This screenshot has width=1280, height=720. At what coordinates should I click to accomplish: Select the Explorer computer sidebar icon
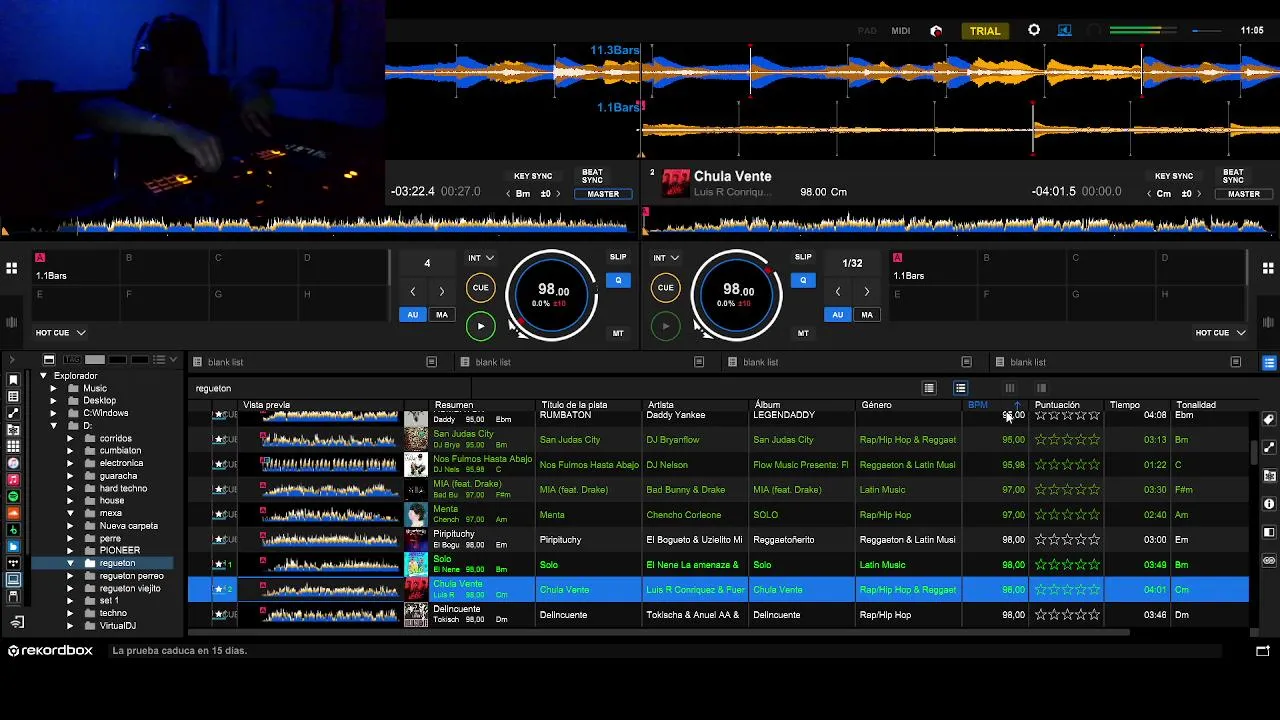[x=13, y=580]
